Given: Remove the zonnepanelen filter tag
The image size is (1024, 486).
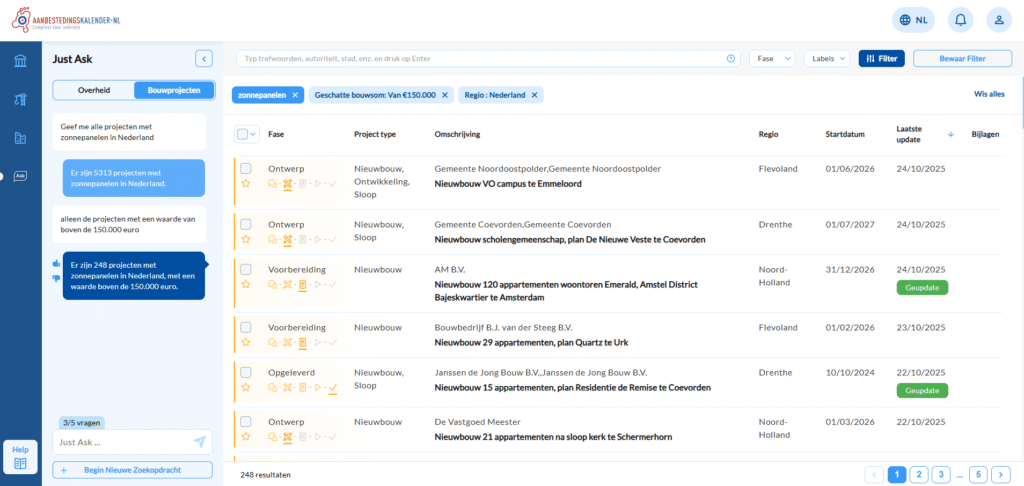Looking at the screenshot, I should coord(295,95).
